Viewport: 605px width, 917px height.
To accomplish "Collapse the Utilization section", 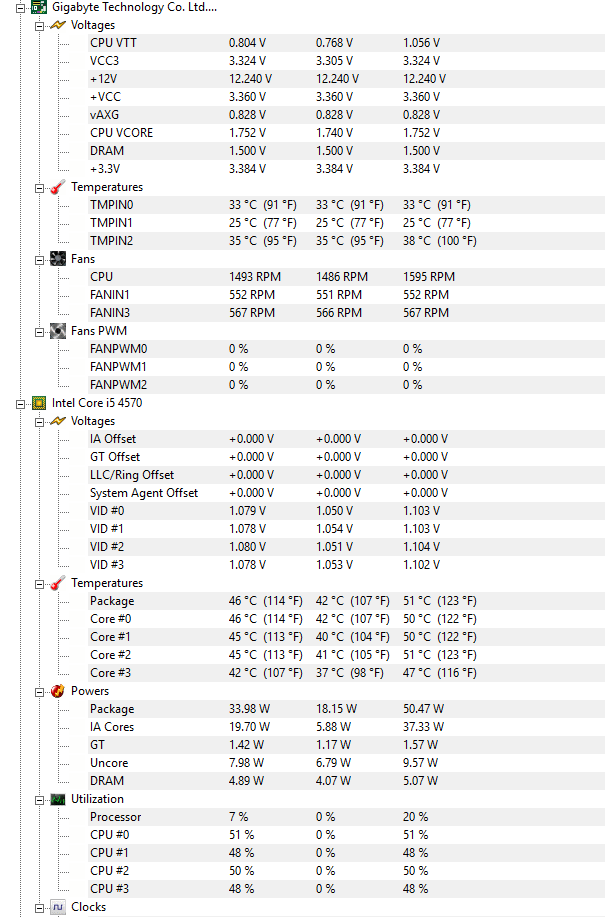I will click(x=39, y=800).
